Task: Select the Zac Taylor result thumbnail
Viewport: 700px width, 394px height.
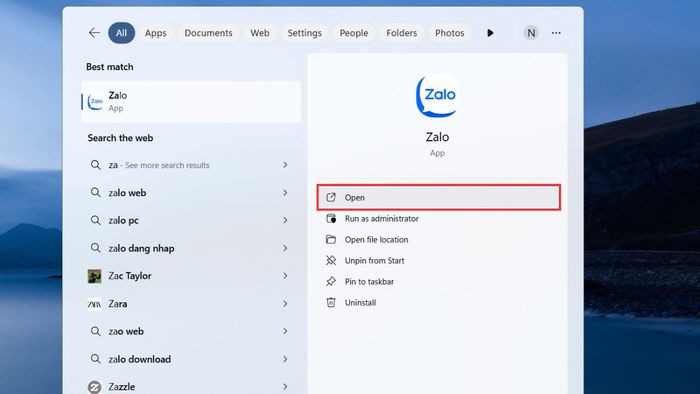Action: click(x=94, y=276)
